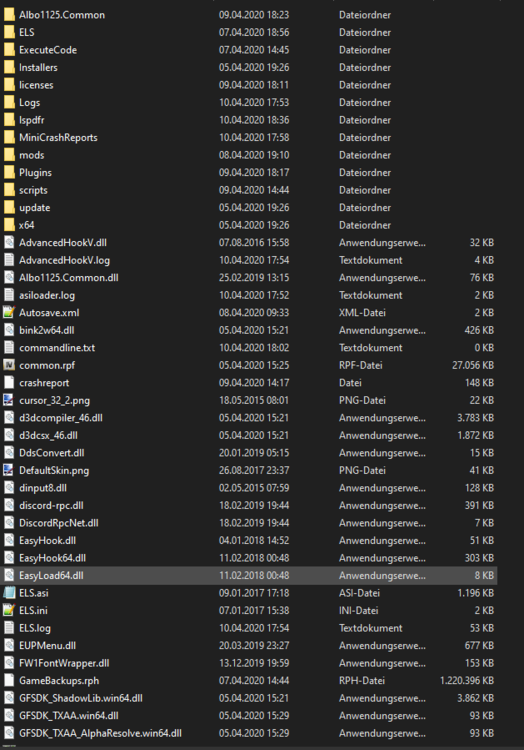Screen dimensions: 524x750
Task: Select the MiniCrashReports folder
Action: pos(58,138)
